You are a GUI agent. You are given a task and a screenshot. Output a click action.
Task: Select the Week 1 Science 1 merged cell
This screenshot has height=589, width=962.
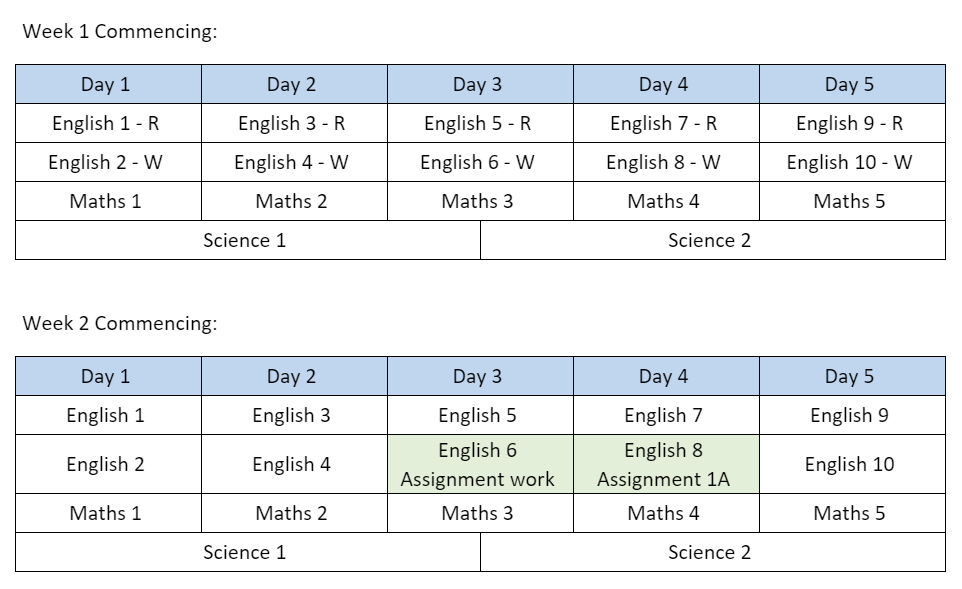[x=248, y=240]
